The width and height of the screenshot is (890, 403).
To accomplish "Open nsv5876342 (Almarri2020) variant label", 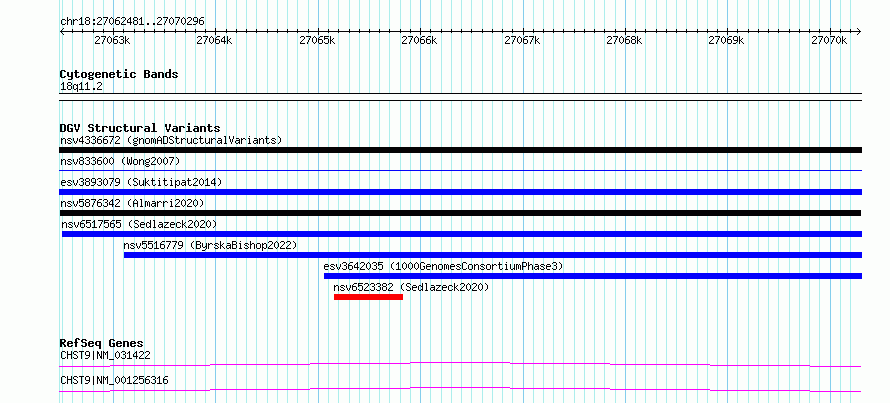I will tap(132, 203).
